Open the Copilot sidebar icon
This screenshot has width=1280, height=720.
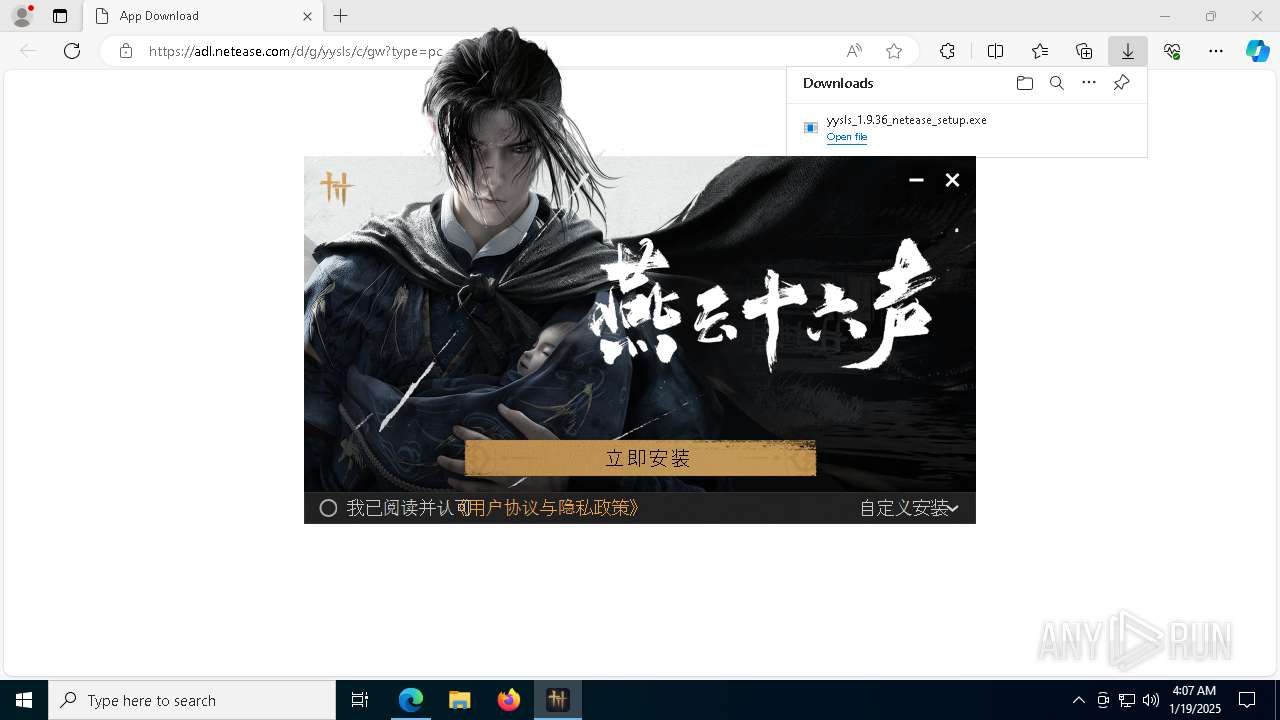coord(1257,51)
